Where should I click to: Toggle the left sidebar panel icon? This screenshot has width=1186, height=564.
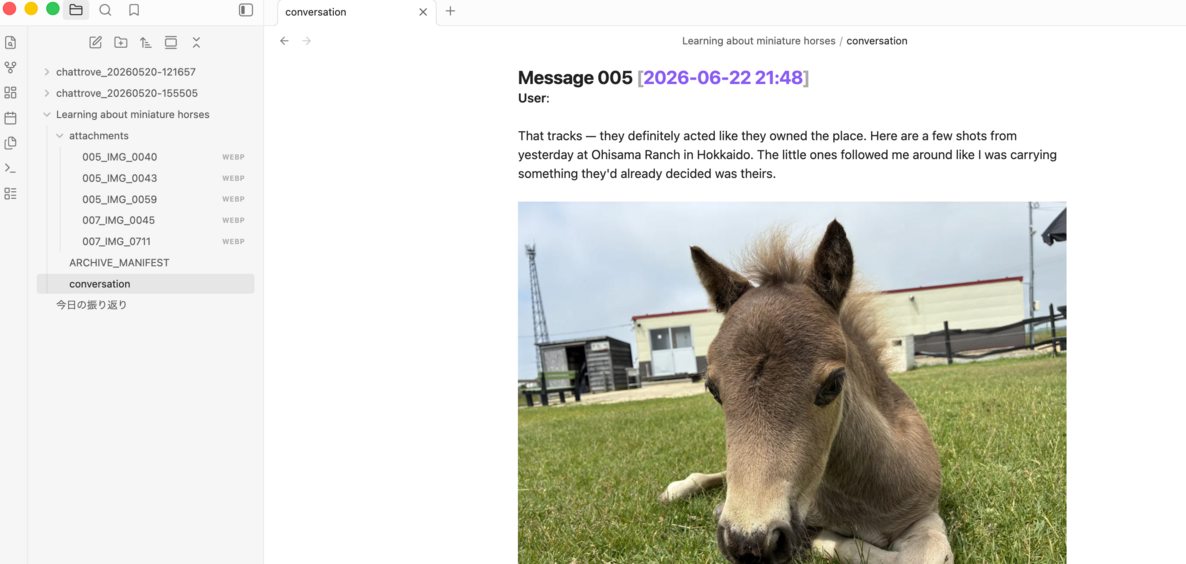point(246,10)
